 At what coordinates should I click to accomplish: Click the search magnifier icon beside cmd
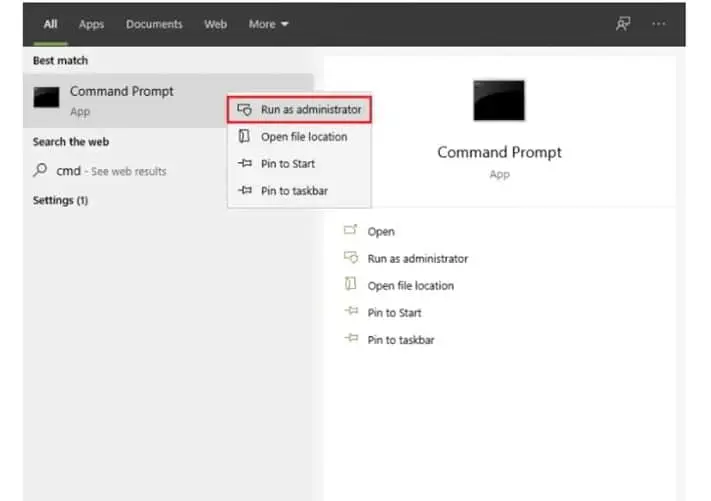coord(40,170)
